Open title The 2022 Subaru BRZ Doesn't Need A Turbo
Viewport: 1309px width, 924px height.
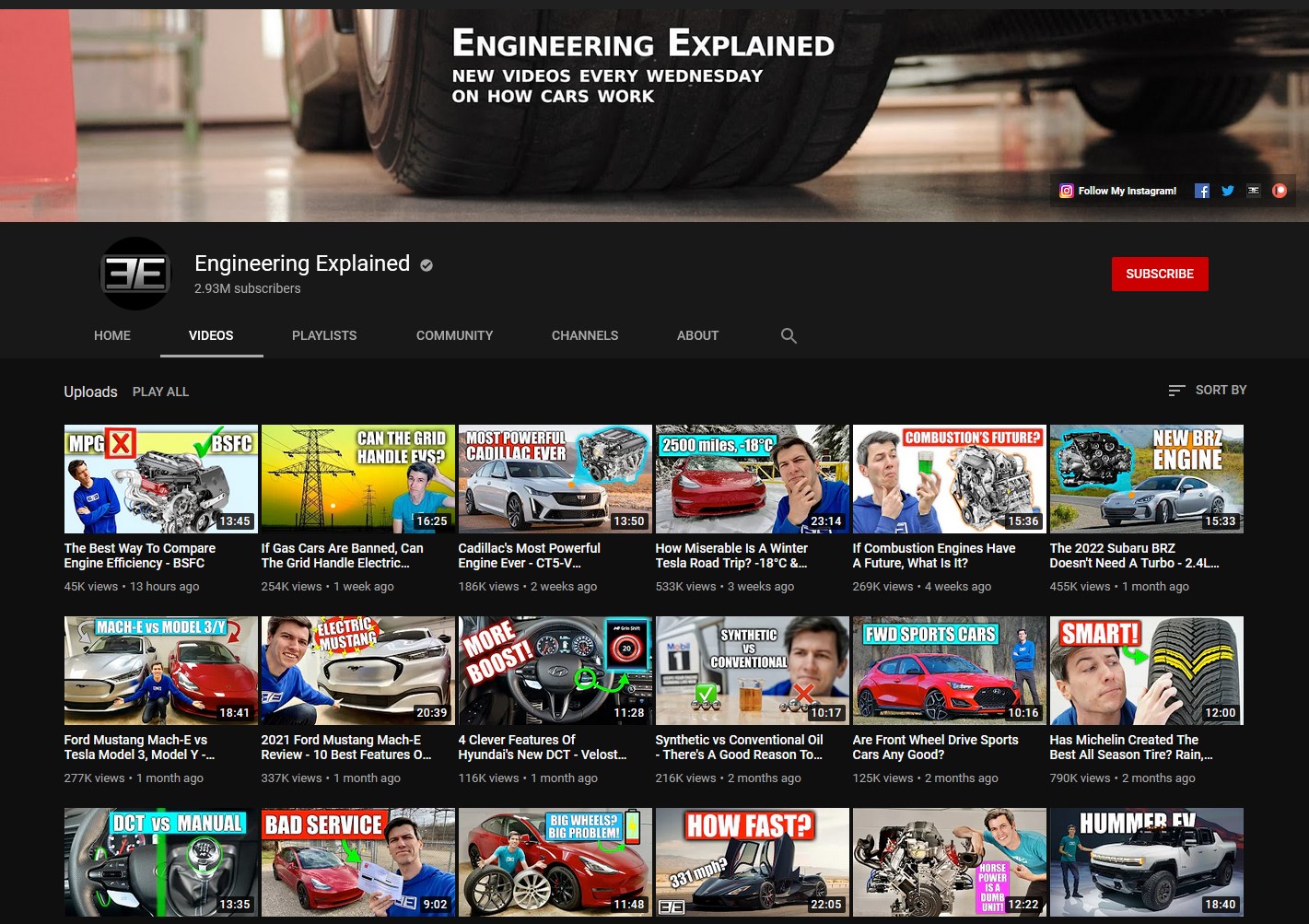(x=1134, y=556)
